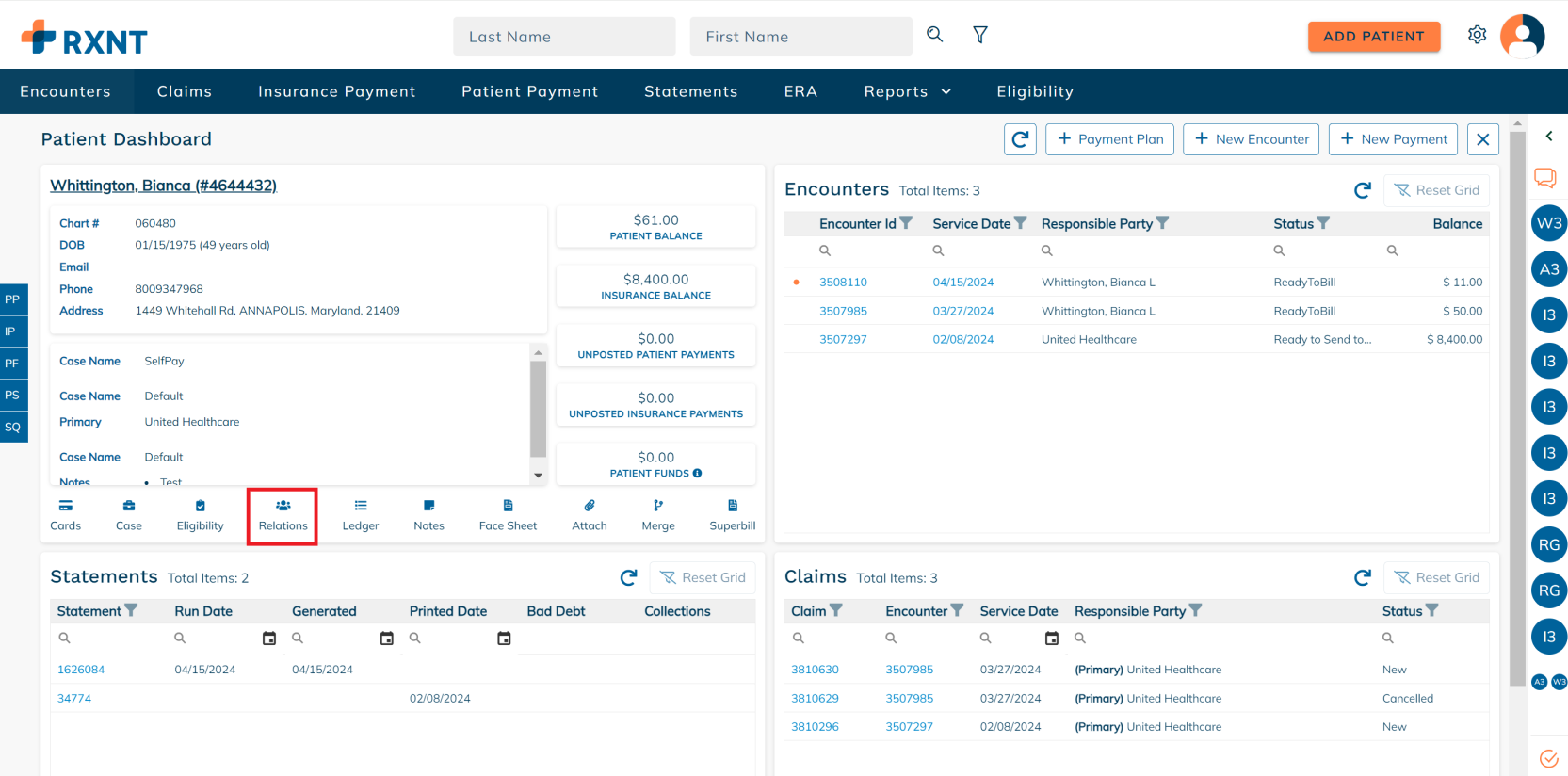The image size is (1568, 776).
Task: Click the ADD PATIENT button
Action: (1373, 36)
